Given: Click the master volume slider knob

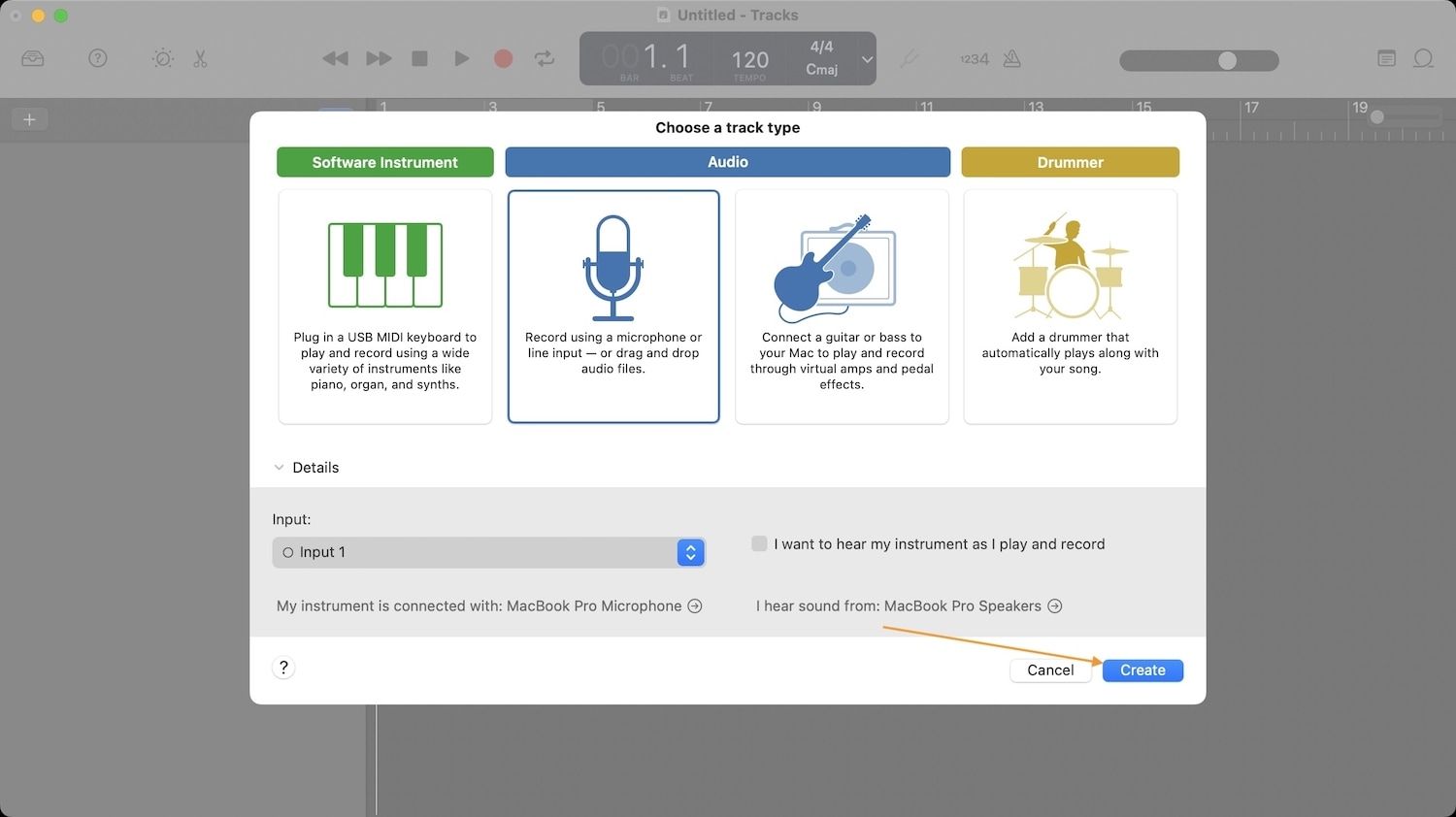Looking at the screenshot, I should coord(1228,61).
